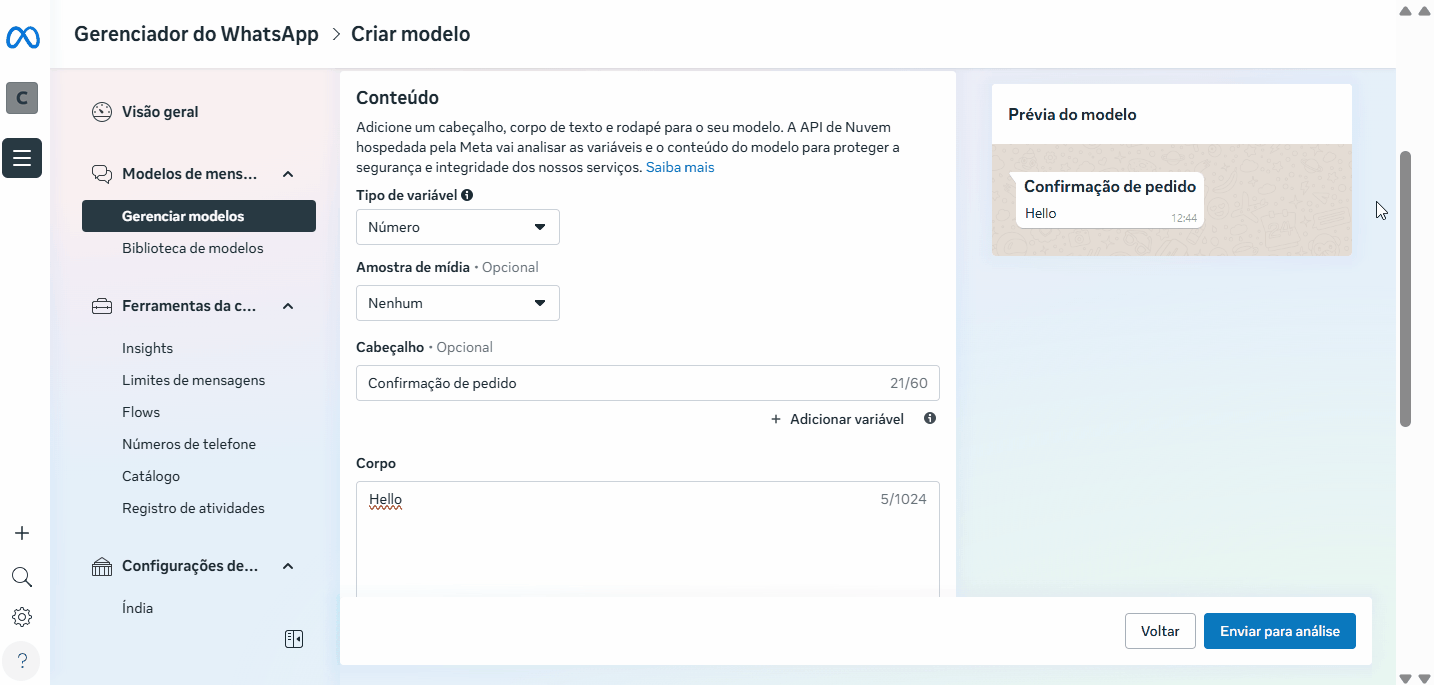Open the Nenhum media sample dropdown

pyautogui.click(x=457, y=303)
